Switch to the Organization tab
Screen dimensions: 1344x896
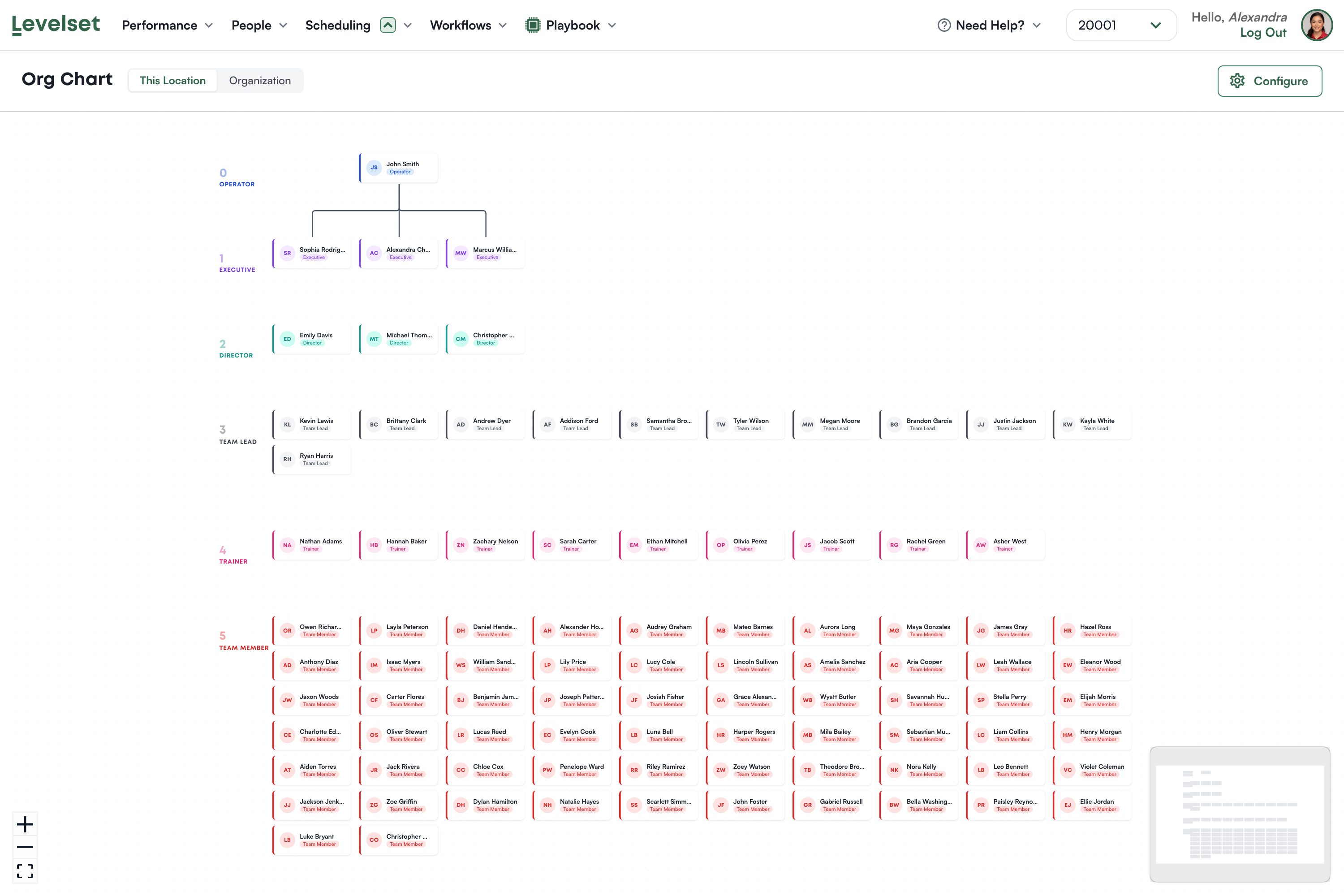pos(260,81)
